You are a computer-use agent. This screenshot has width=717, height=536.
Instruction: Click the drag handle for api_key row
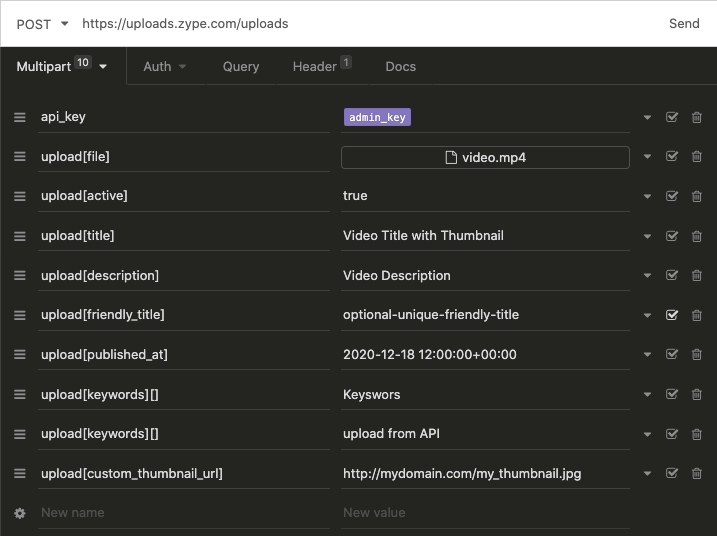click(20, 118)
